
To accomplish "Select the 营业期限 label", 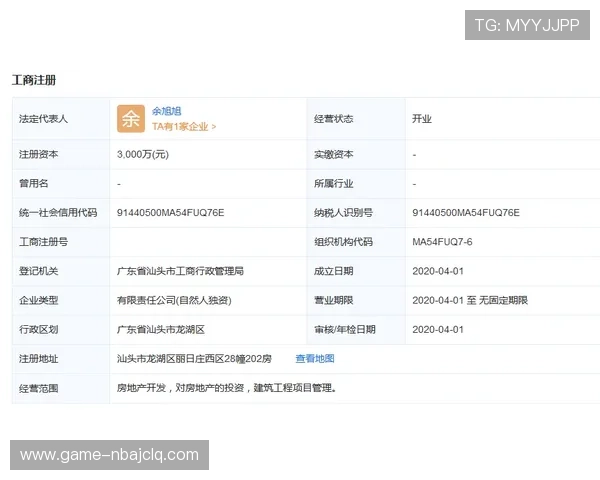I will (334, 300).
